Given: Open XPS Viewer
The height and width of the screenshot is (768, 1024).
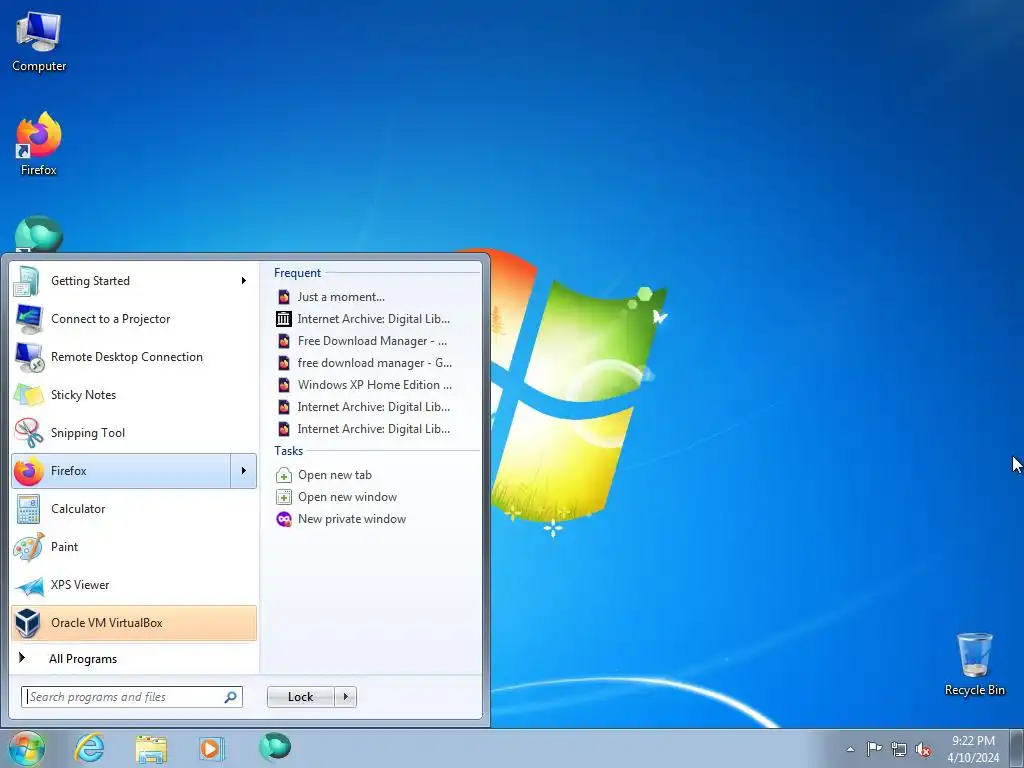Looking at the screenshot, I should point(134,584).
